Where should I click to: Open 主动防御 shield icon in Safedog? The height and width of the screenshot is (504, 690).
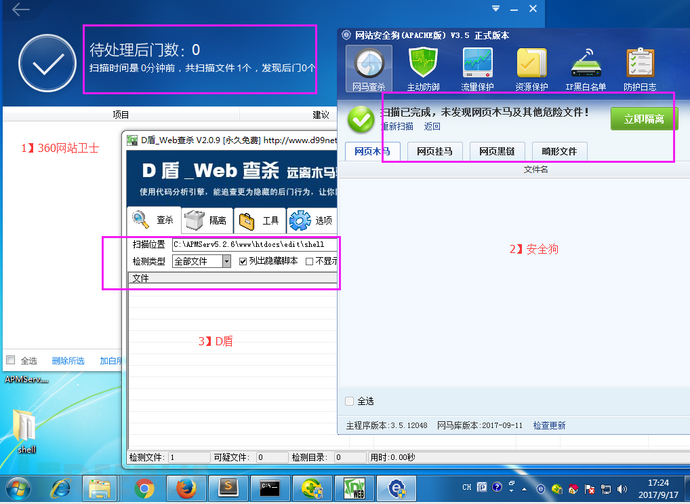423,69
